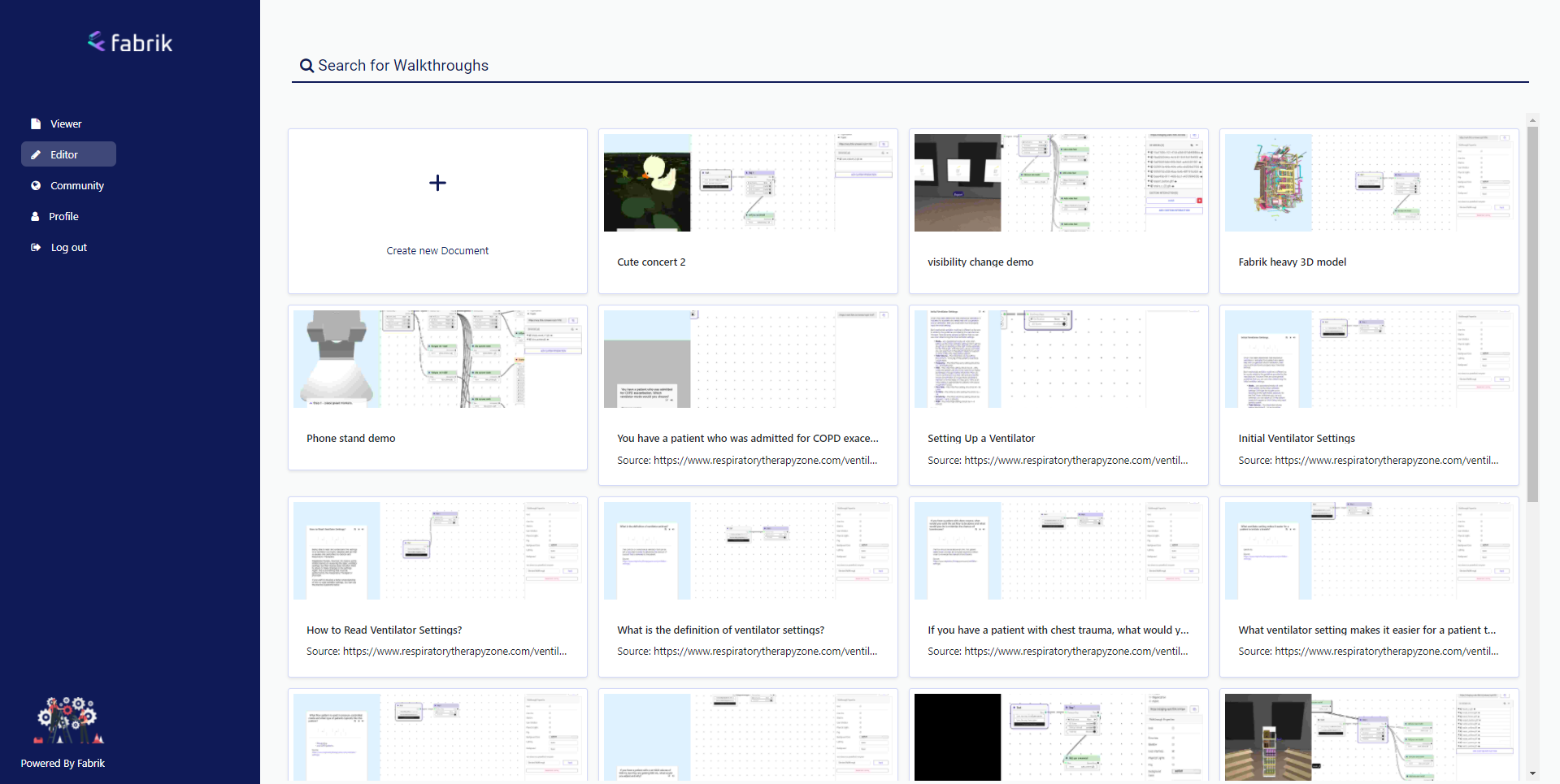The width and height of the screenshot is (1560, 784).
Task: Click the plus icon to create document
Action: click(x=437, y=183)
